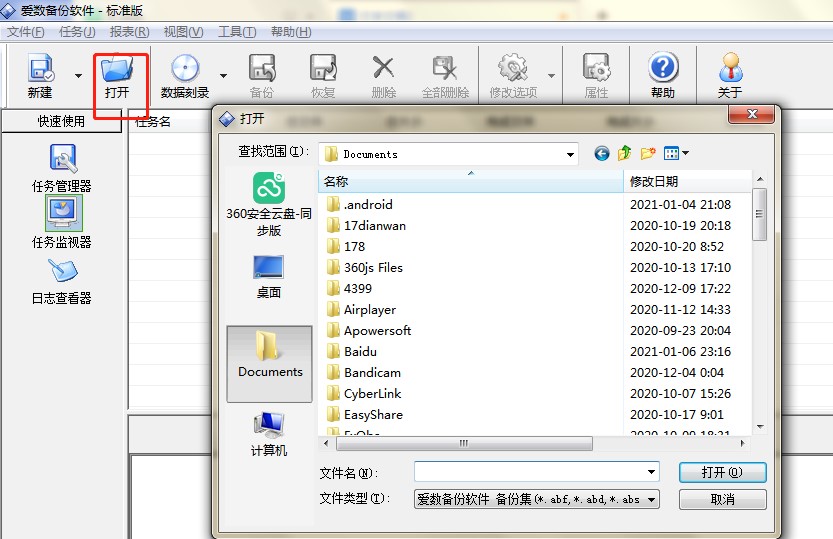The image size is (833, 539).
Task: Click the 备份 (Backup) toolbar icon
Action: 262,68
